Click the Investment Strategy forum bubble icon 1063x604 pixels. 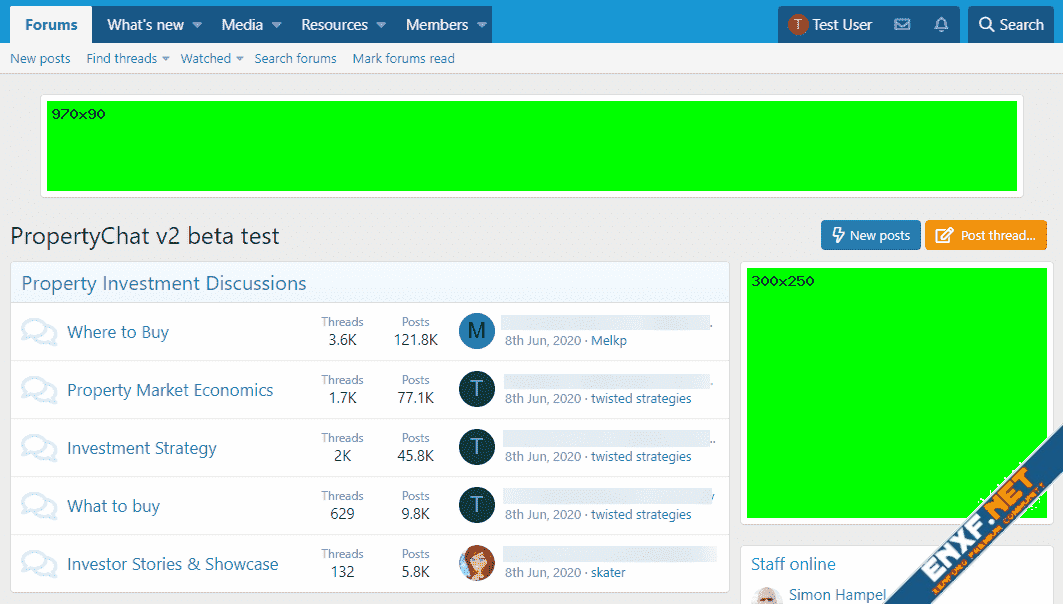coord(39,448)
